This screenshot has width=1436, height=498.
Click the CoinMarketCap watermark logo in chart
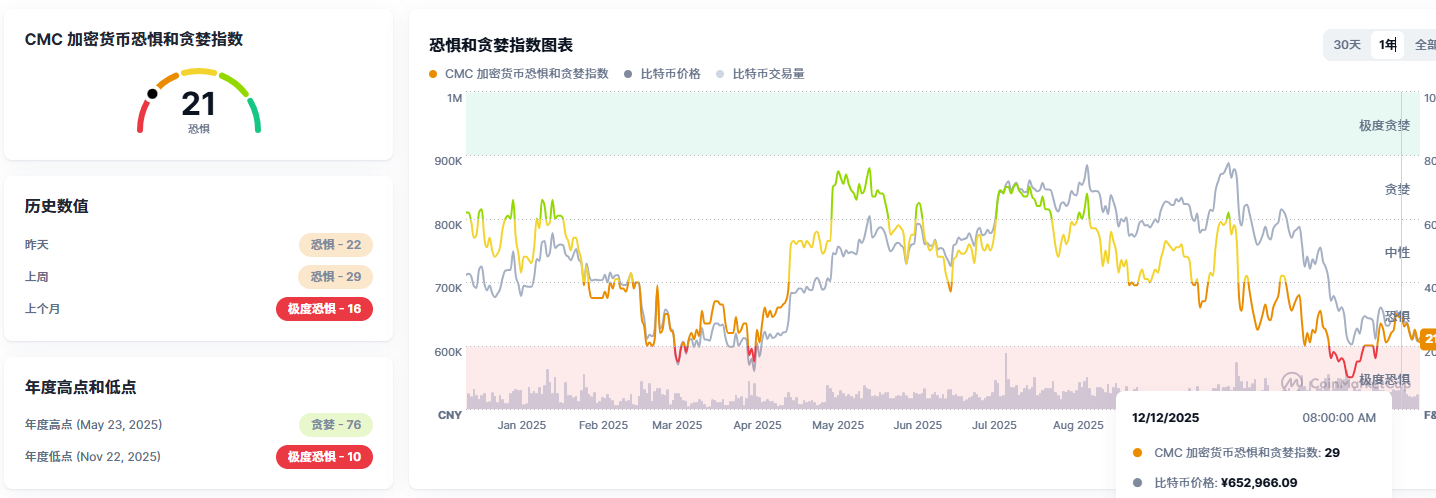coord(1293,381)
